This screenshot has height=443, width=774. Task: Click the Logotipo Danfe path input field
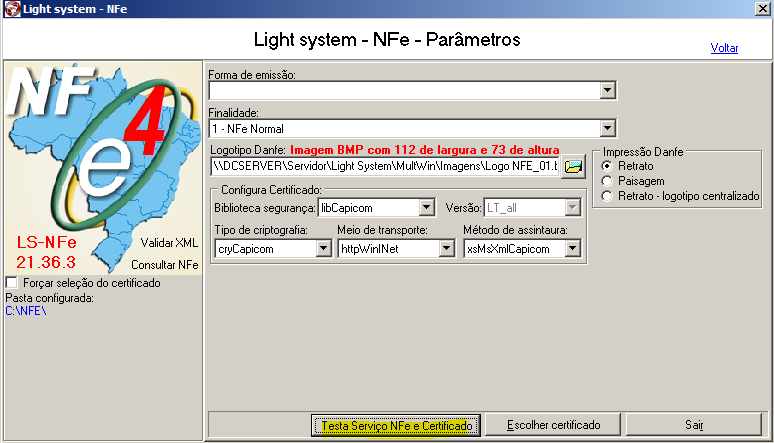pyautogui.click(x=385, y=166)
